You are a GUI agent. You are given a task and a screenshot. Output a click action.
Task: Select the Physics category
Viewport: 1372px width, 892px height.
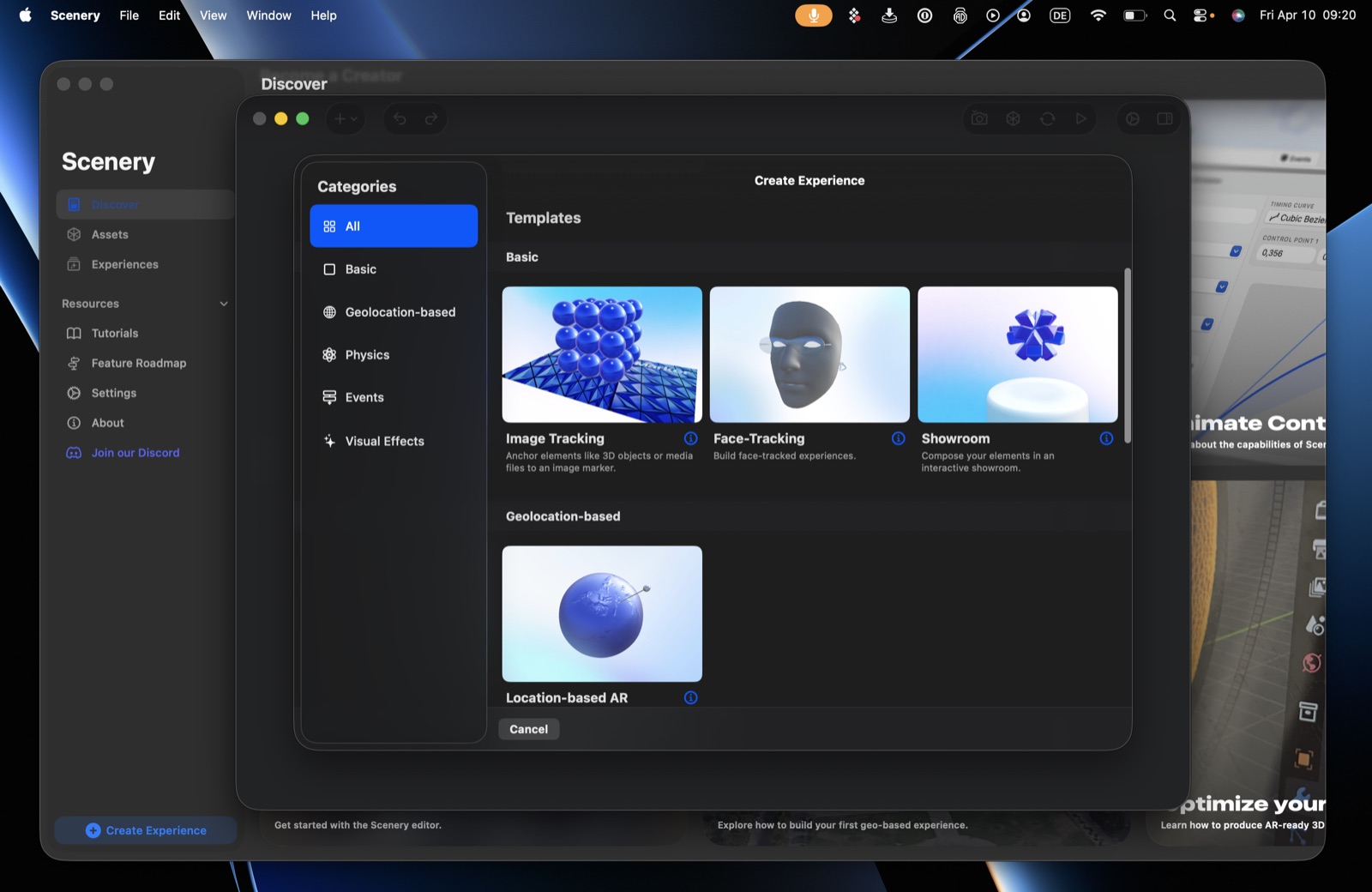(394, 355)
